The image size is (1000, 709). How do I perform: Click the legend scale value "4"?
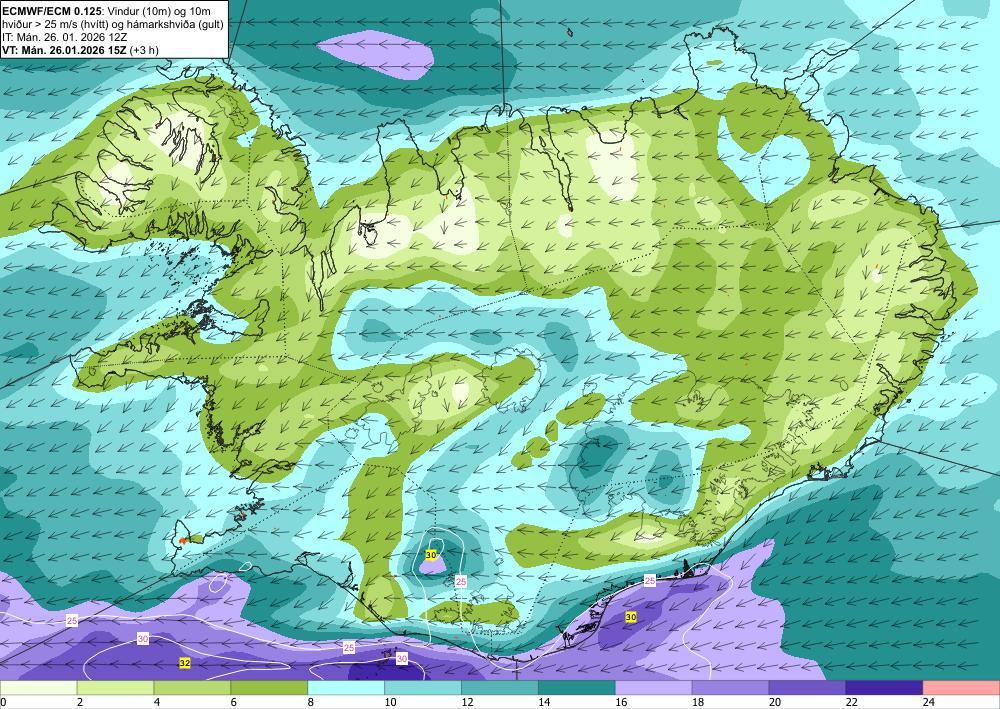pos(157,702)
